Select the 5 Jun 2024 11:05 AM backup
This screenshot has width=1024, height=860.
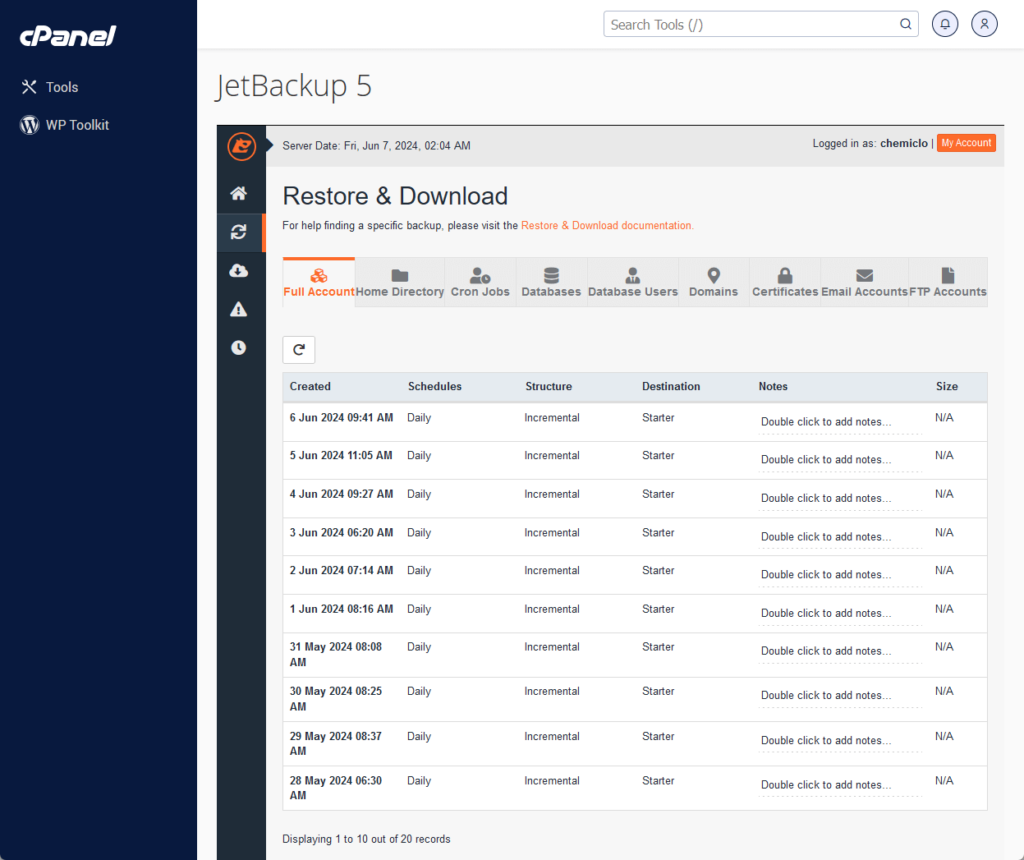tap(635, 460)
